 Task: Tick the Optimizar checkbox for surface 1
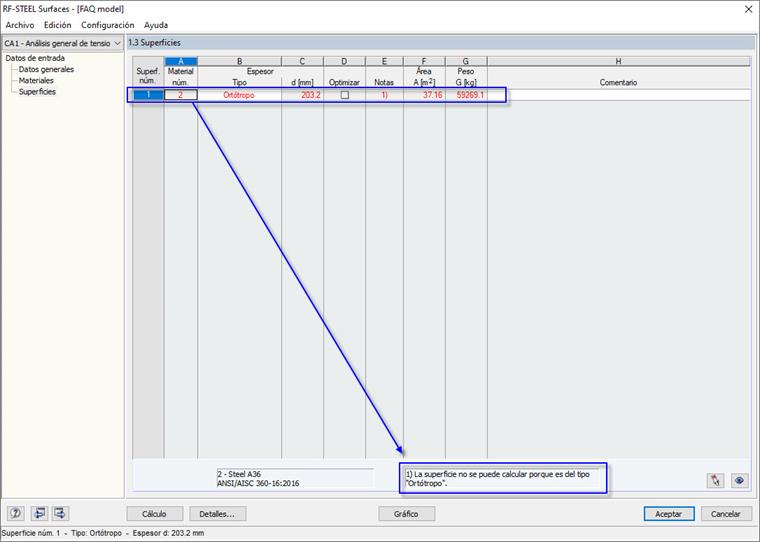coord(345,95)
